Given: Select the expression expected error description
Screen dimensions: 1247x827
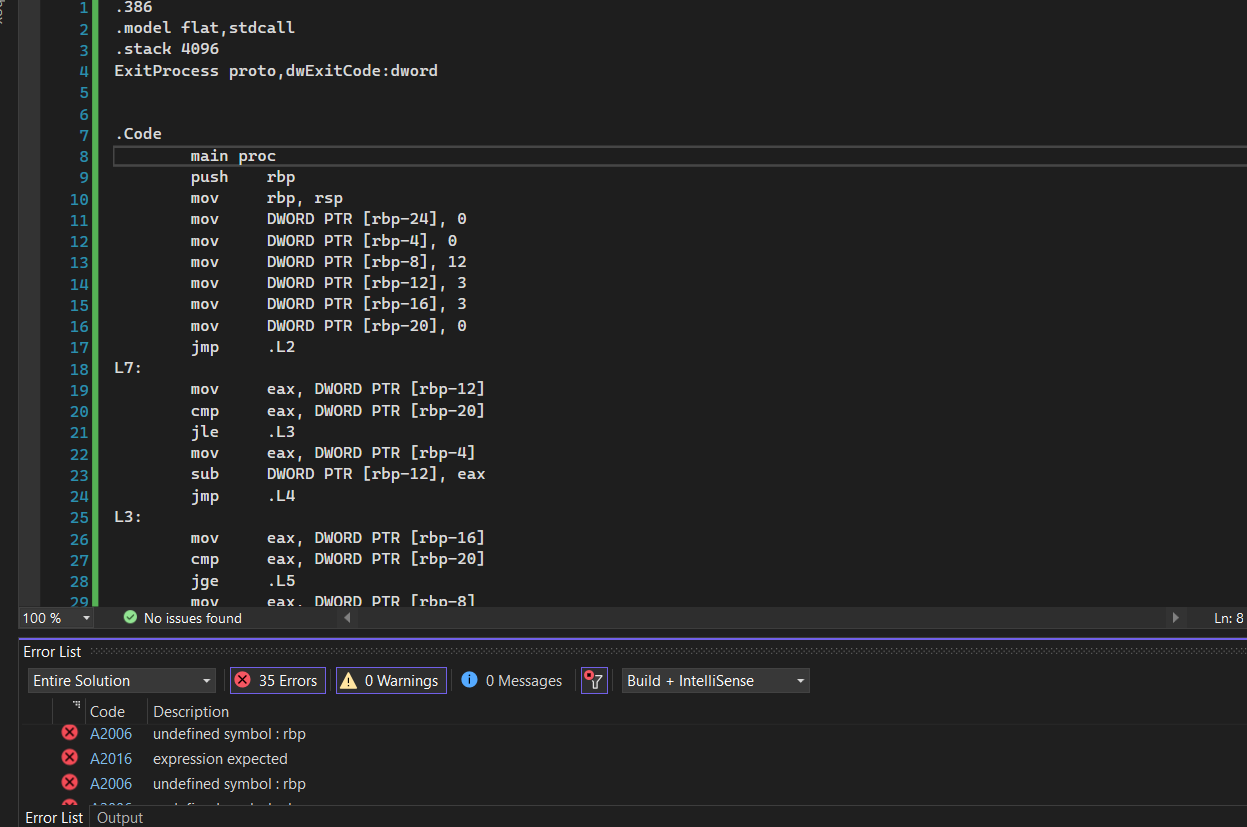Looking at the screenshot, I should click(220, 759).
